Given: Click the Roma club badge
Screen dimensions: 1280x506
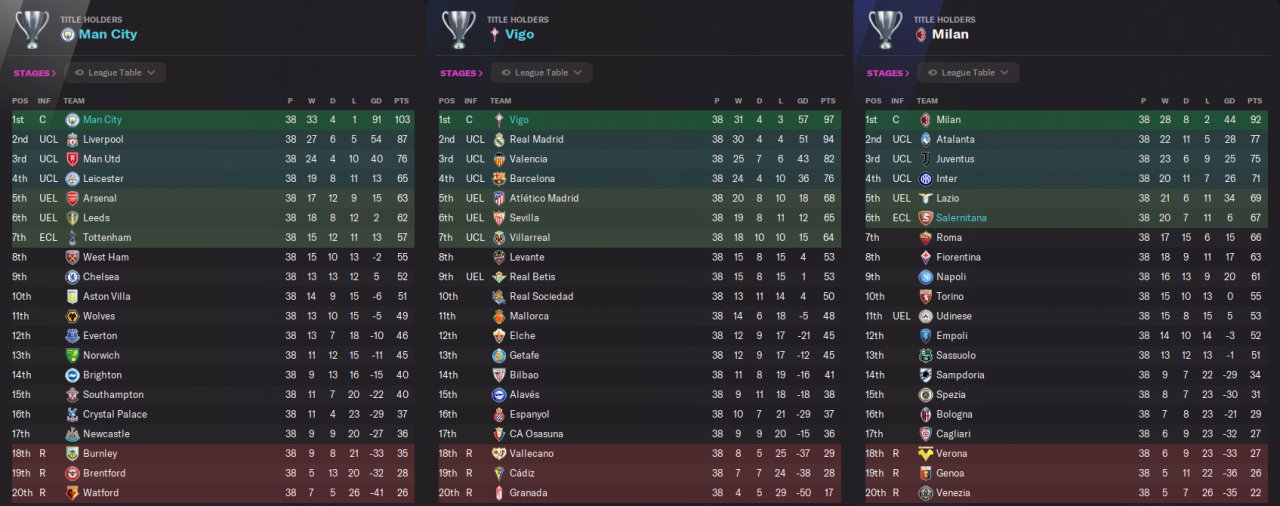Looking at the screenshot, I should (925, 238).
